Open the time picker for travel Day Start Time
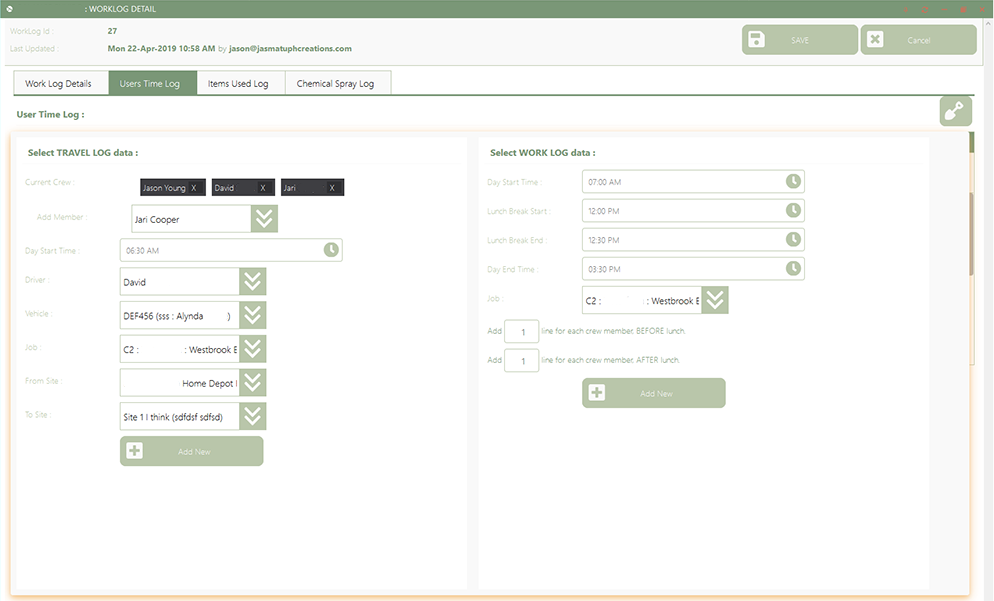 click(x=331, y=250)
